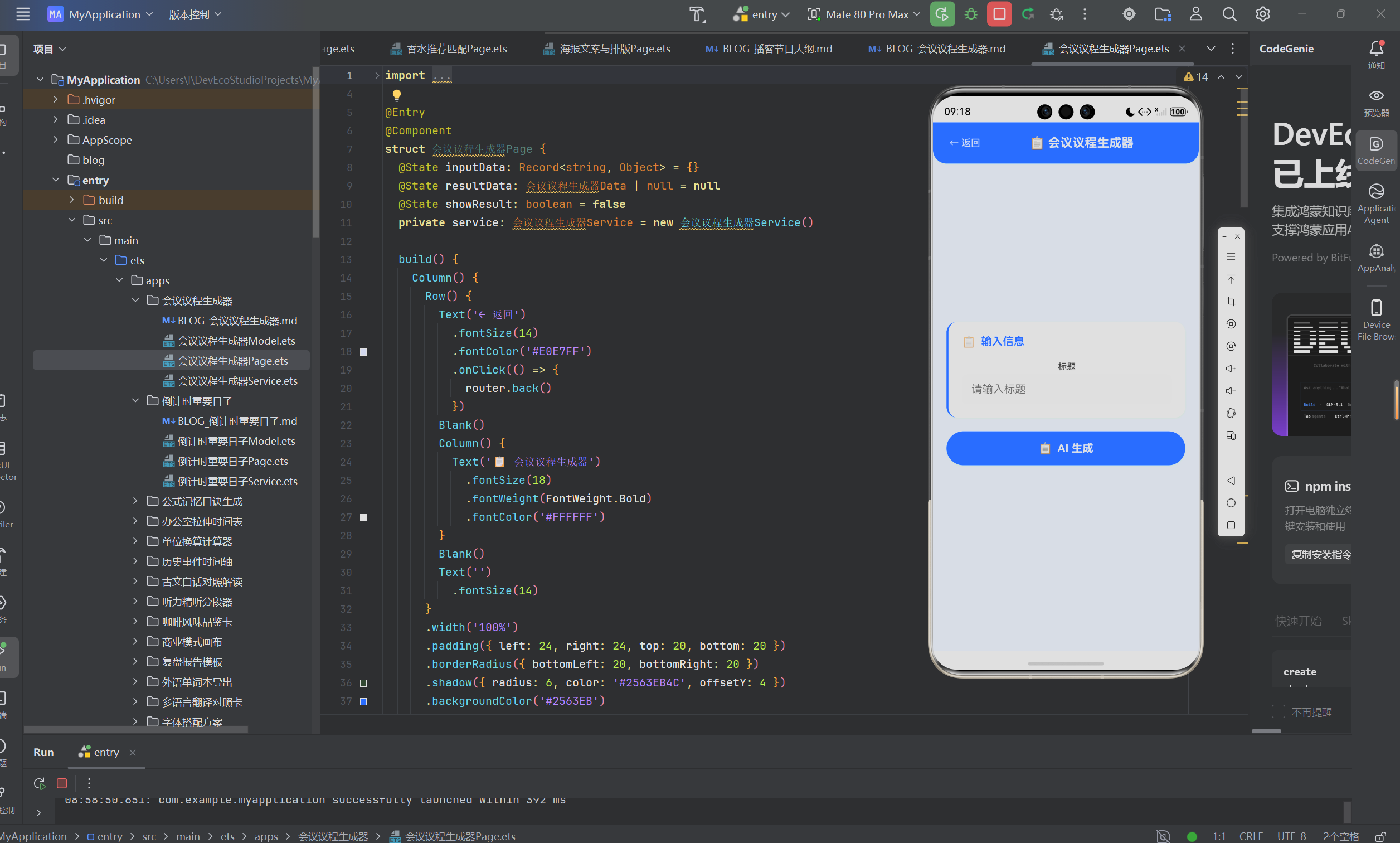Stop process in the Run panel
This screenshot has width=1400, height=843.
click(62, 783)
